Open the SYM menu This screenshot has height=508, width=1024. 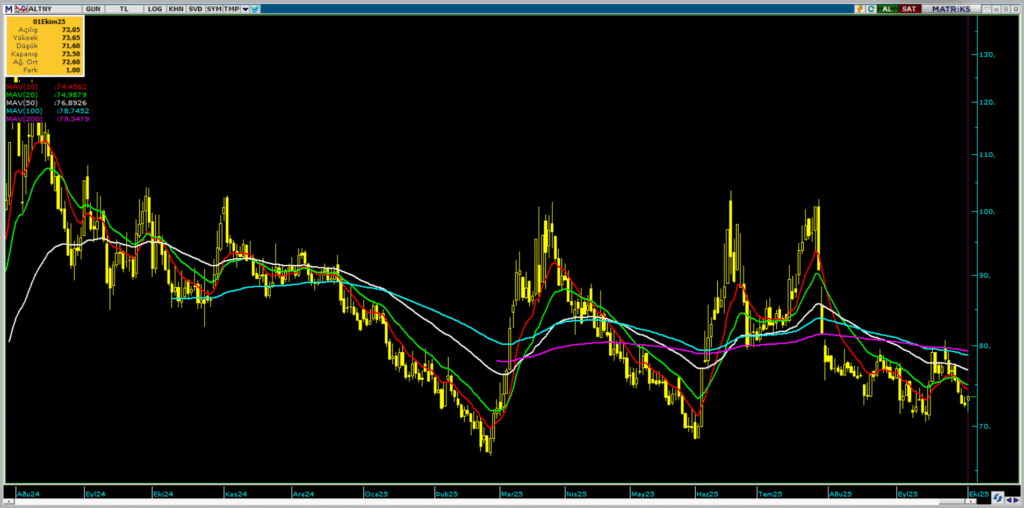click(x=213, y=8)
